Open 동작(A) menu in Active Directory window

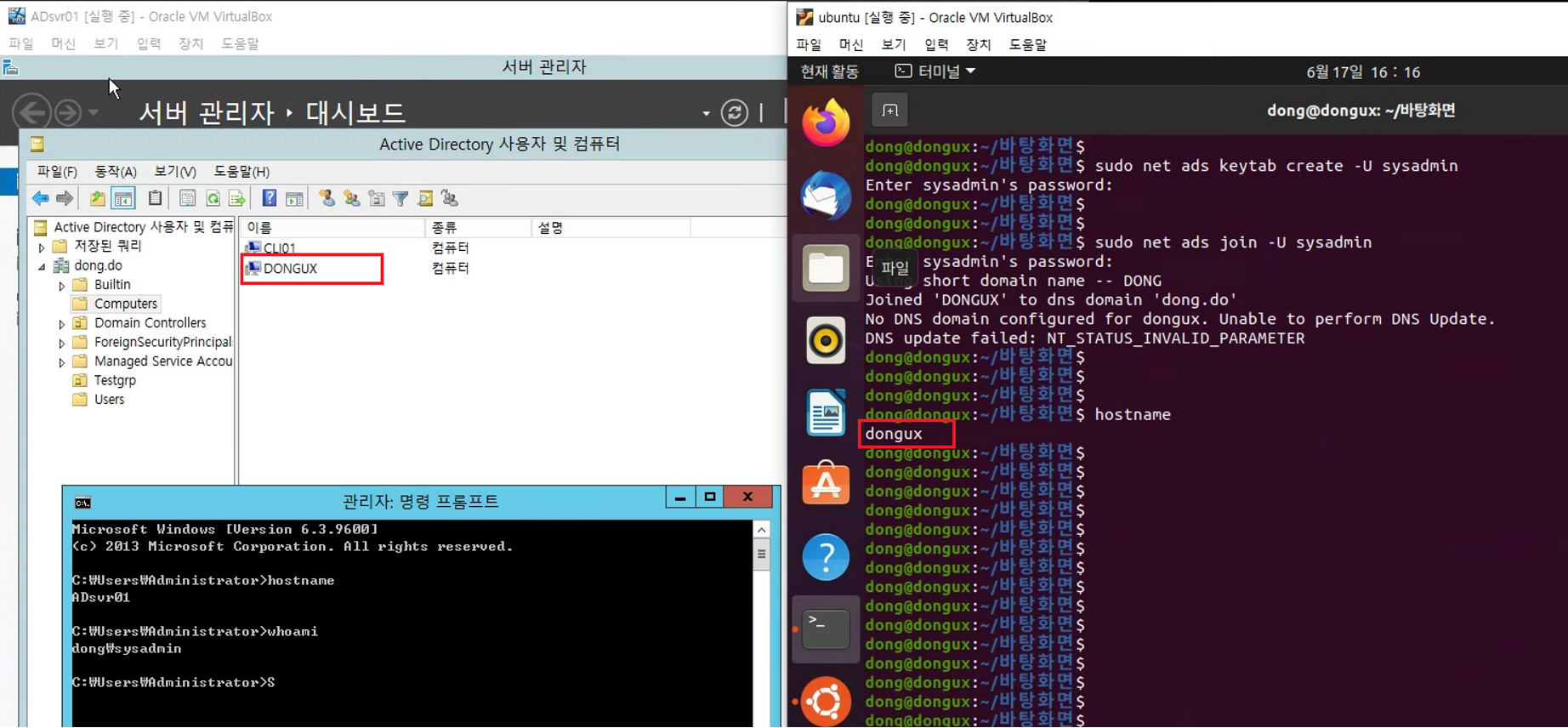pos(116,172)
